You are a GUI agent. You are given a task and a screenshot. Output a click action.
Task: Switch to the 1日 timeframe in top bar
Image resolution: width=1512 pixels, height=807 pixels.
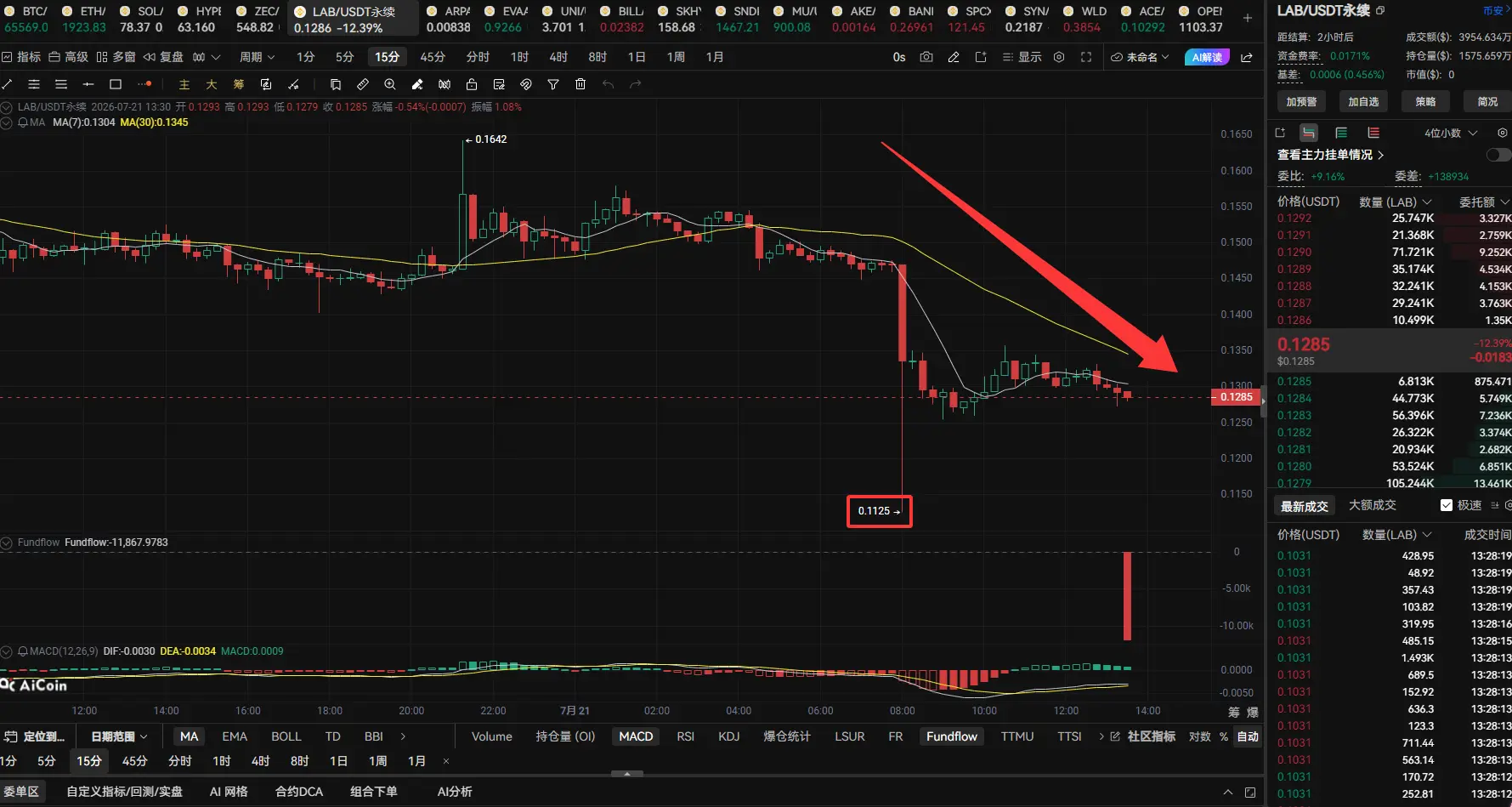point(637,57)
